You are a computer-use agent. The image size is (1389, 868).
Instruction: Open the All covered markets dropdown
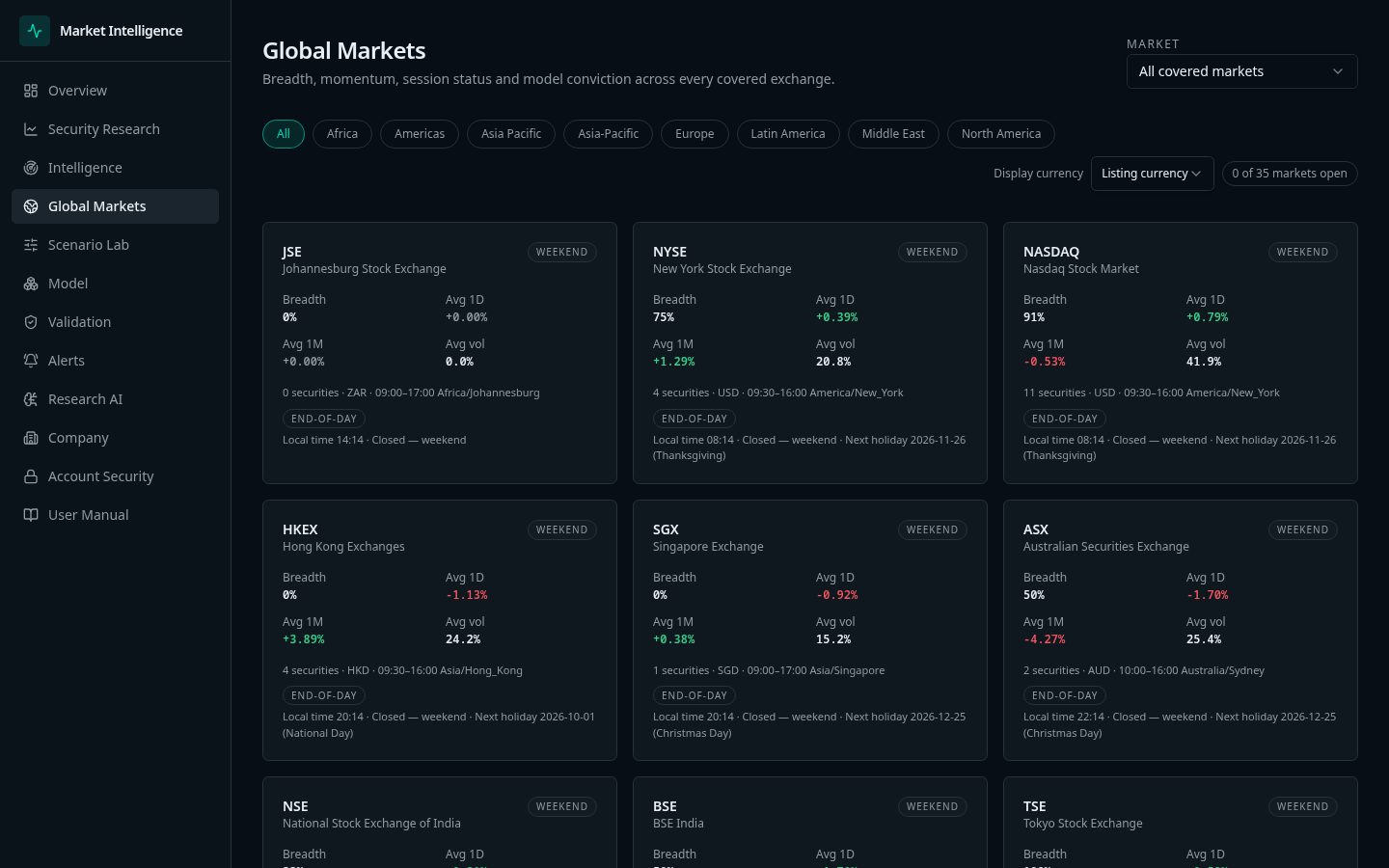(1241, 71)
